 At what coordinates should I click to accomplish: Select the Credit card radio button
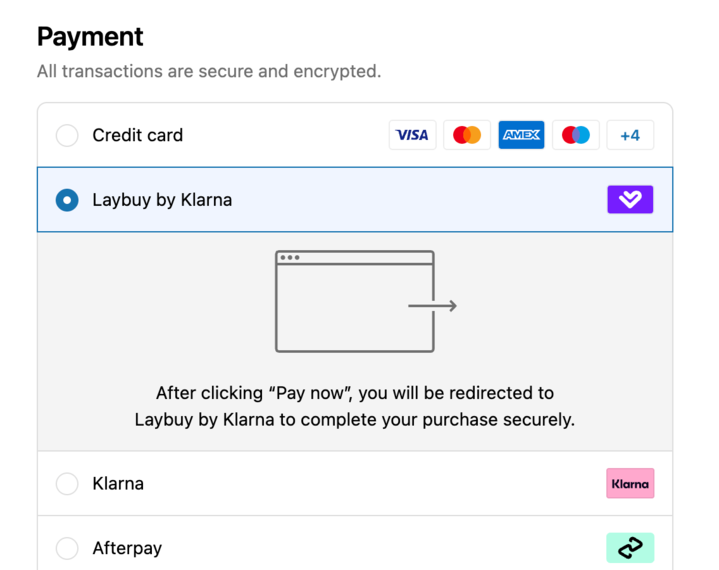tap(67, 135)
